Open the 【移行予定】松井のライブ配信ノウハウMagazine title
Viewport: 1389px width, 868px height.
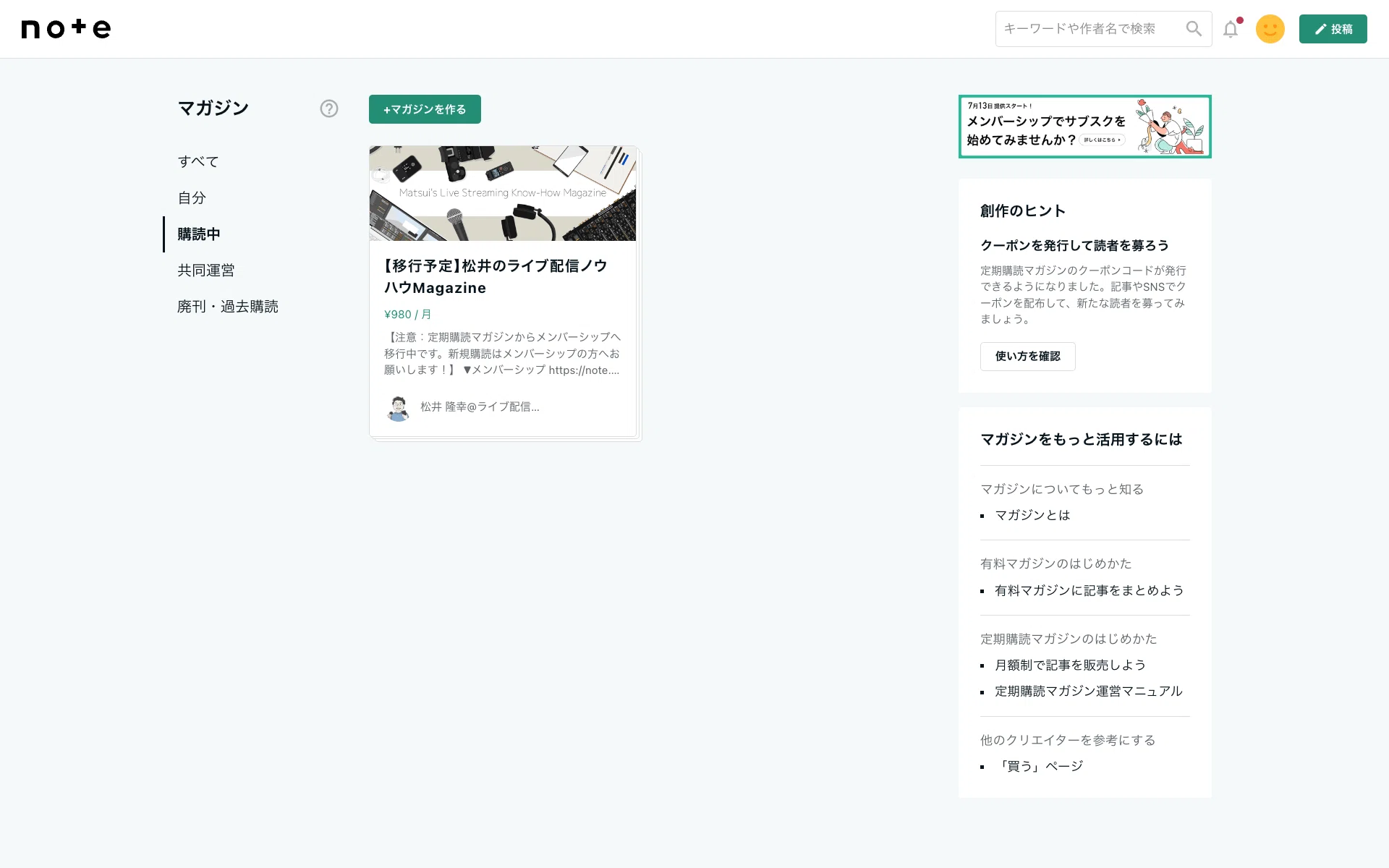(496, 277)
